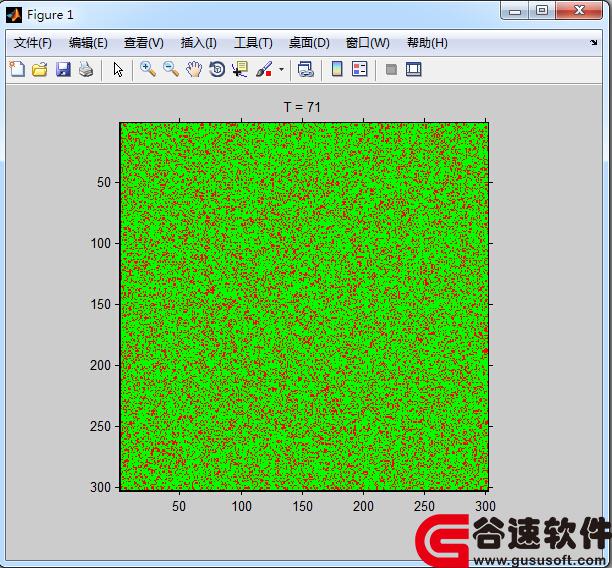Open the 插入(I) menu
Screen dimensions: 612x568
tap(199, 43)
